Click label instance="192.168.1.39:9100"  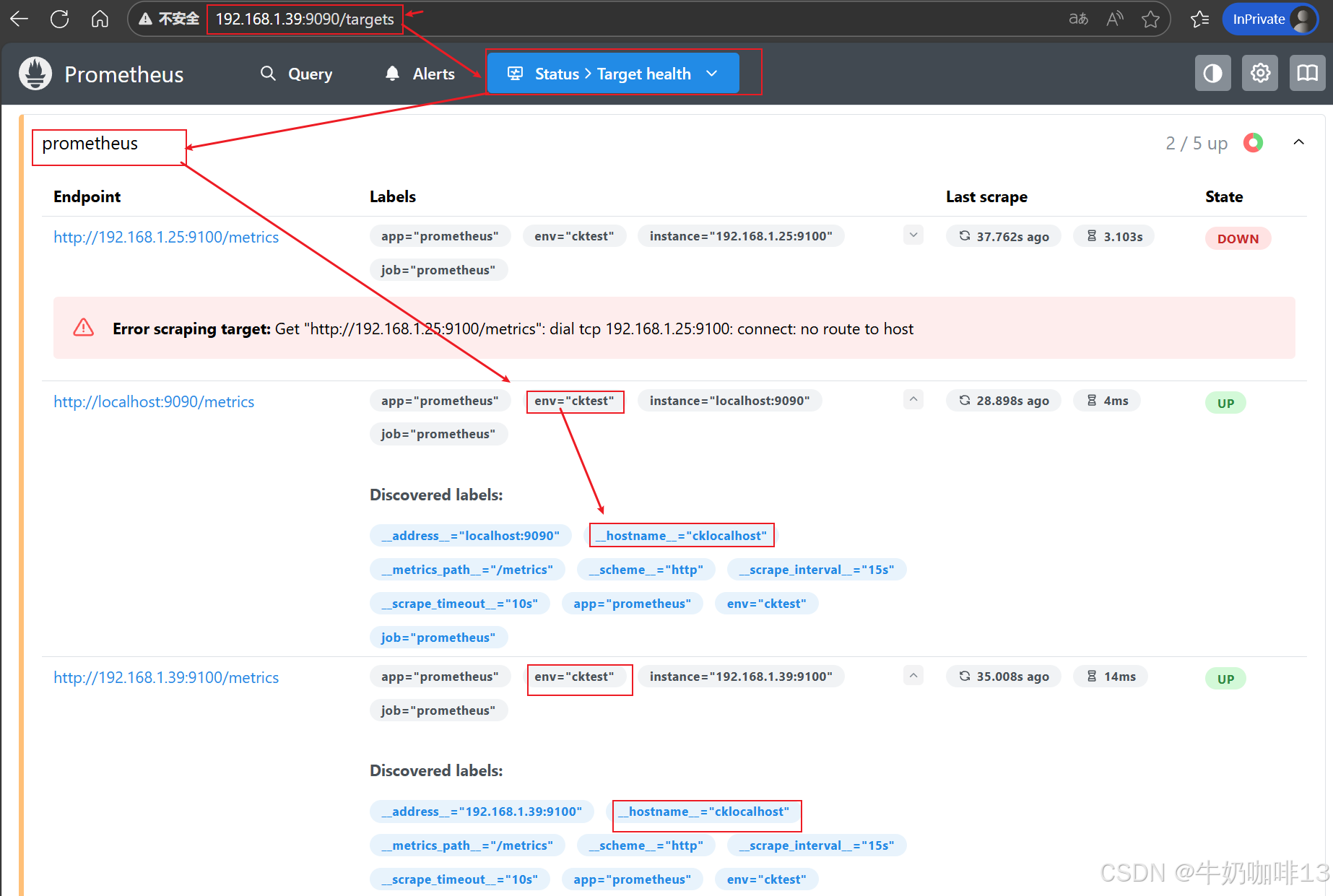coord(741,677)
